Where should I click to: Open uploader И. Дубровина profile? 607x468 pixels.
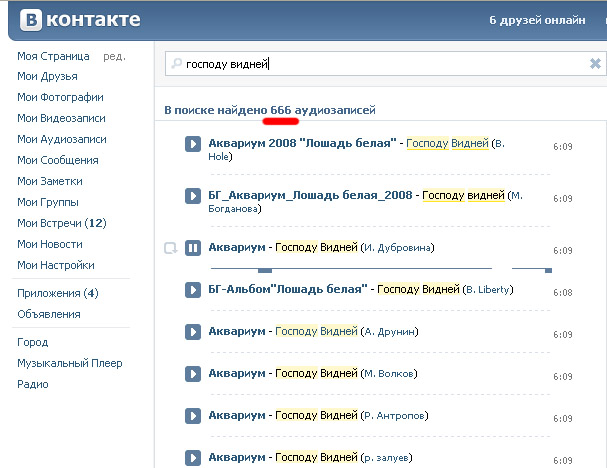398,247
